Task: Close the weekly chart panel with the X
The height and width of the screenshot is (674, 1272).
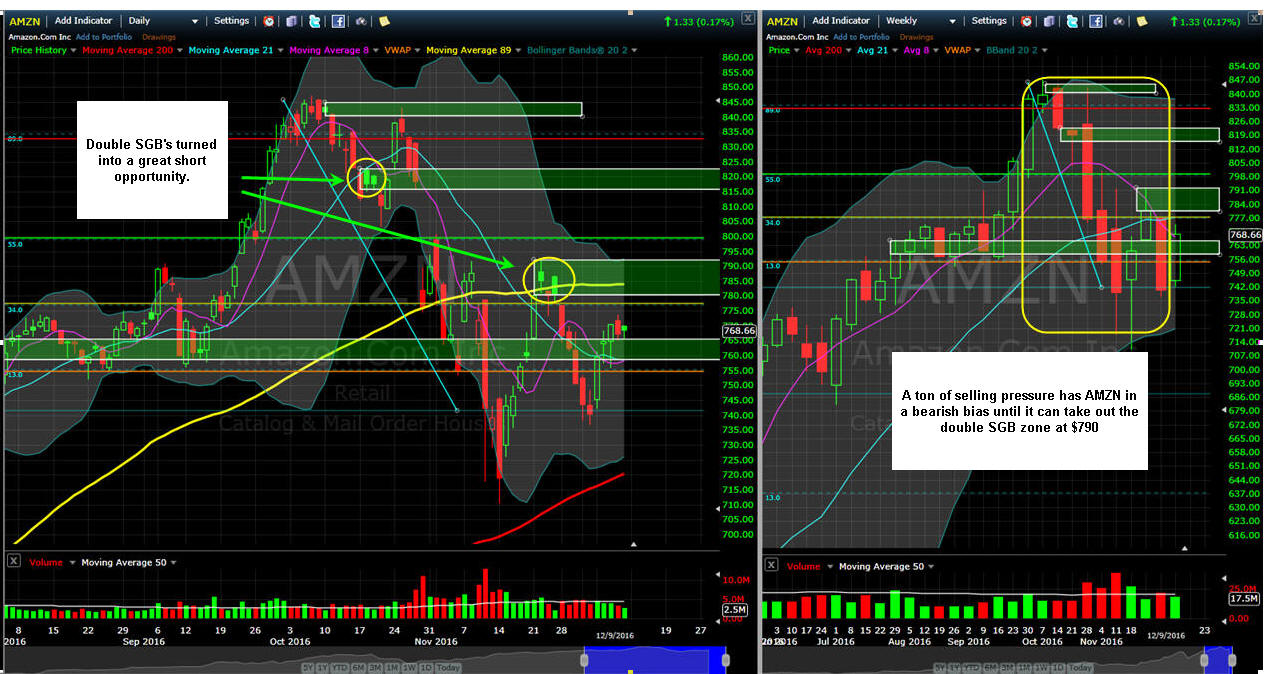Action: [1254, 19]
